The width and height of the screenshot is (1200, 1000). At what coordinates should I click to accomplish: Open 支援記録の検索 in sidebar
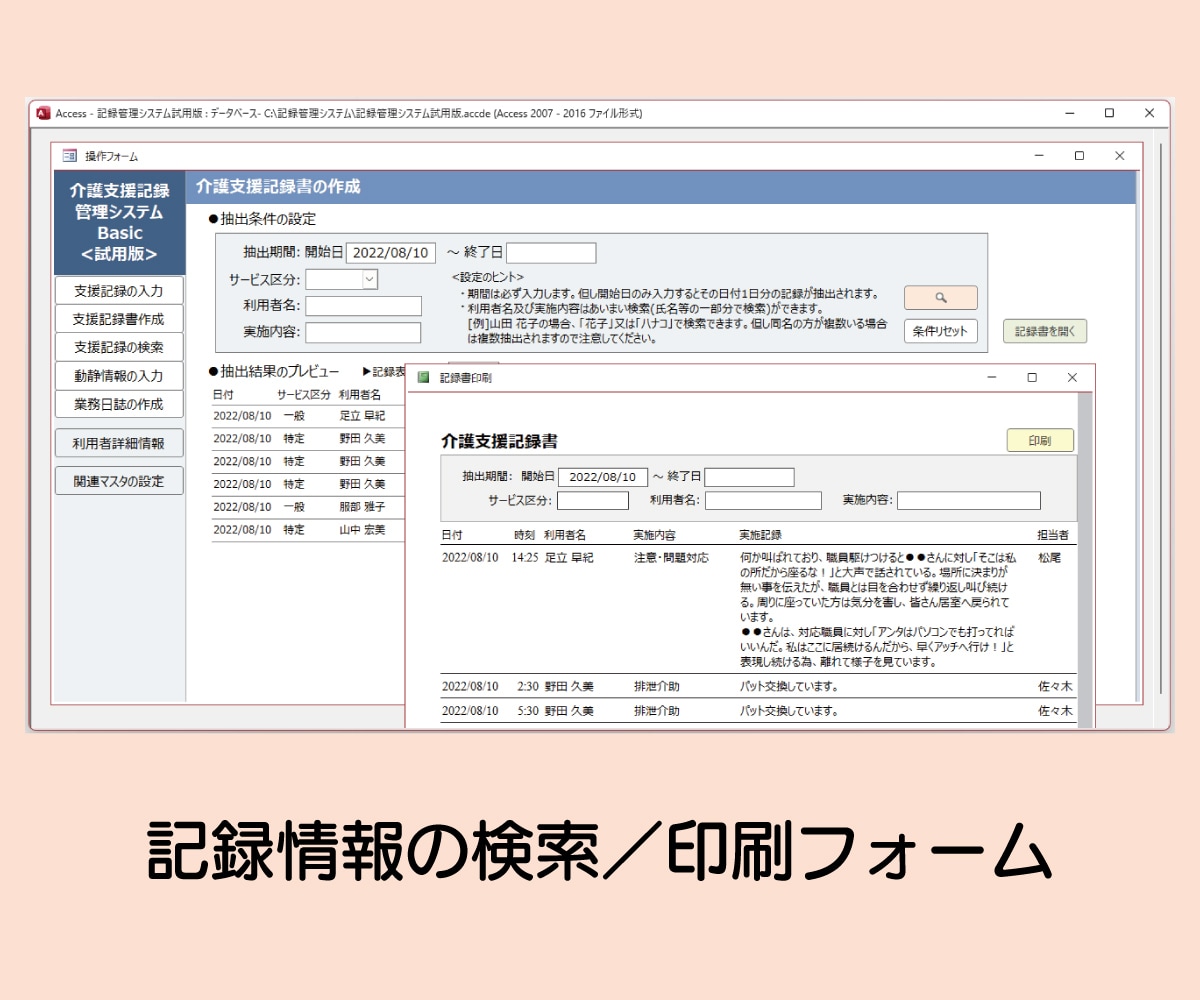[119, 348]
